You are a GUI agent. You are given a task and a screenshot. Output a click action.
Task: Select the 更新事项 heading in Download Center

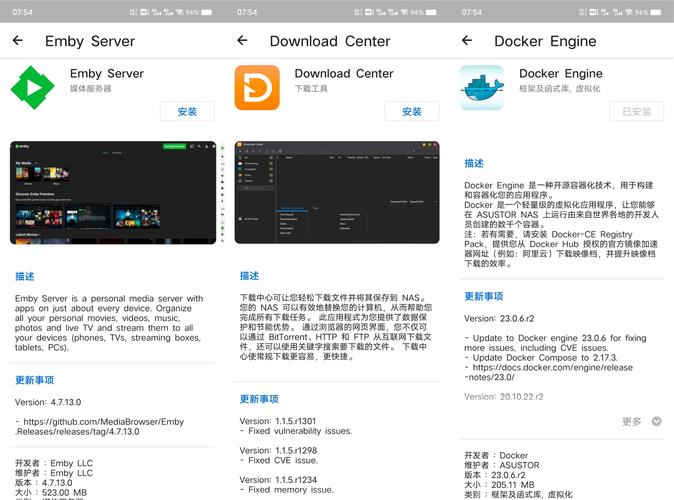pos(259,399)
